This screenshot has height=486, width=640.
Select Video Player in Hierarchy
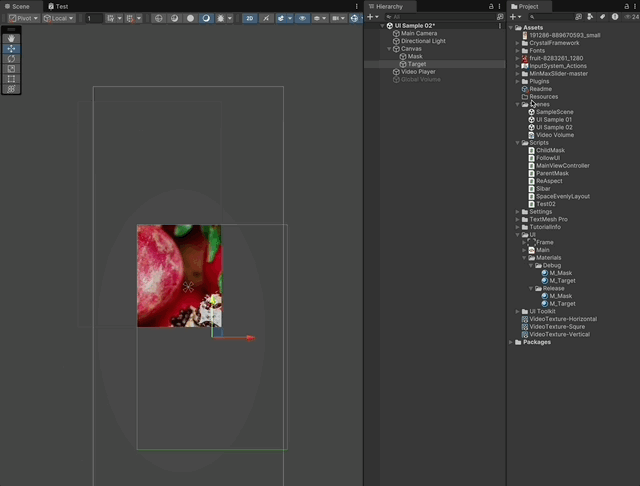pos(418,72)
